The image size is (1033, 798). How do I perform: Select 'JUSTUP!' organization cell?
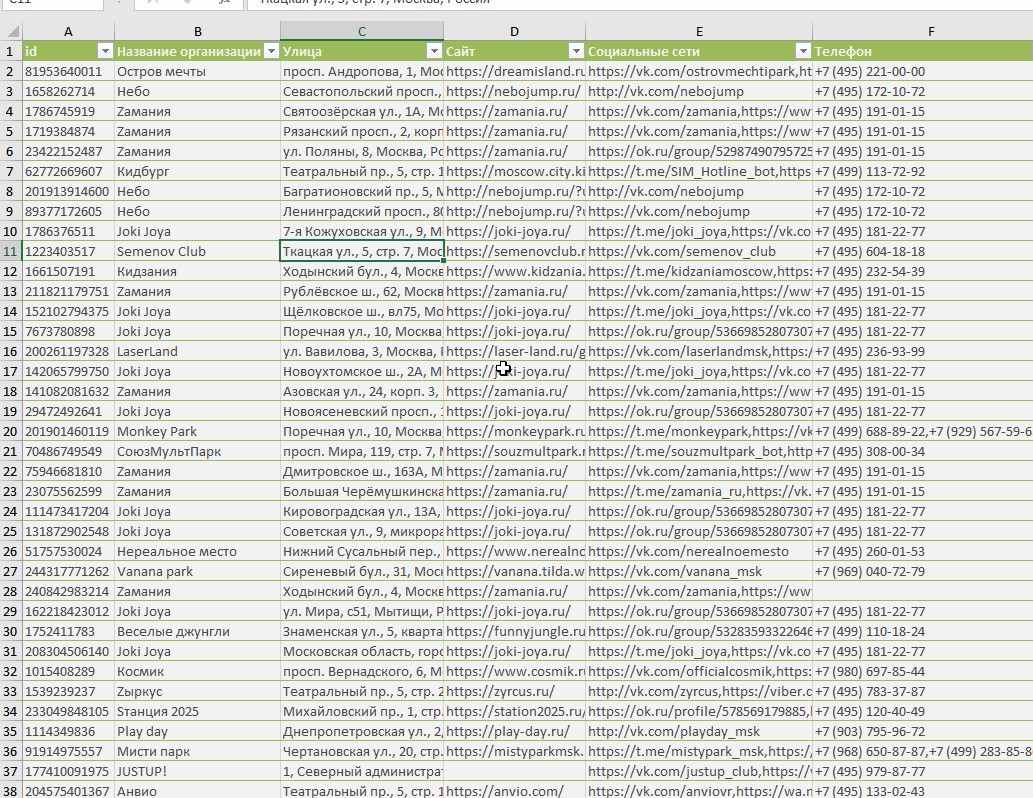[198, 772]
